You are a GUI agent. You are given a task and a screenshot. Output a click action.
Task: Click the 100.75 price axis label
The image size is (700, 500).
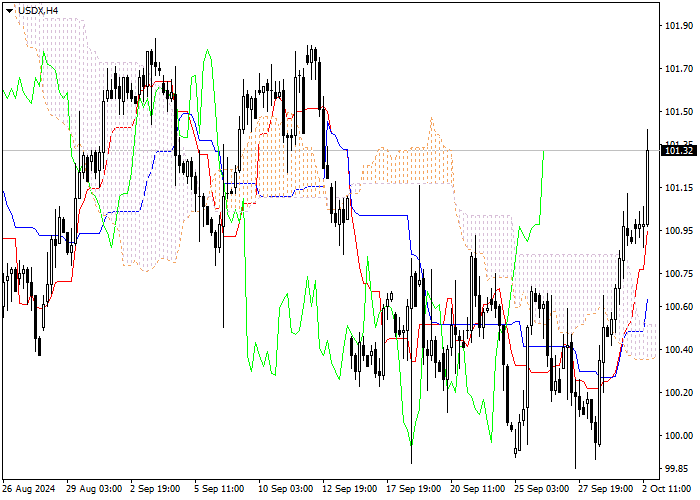[x=679, y=274]
